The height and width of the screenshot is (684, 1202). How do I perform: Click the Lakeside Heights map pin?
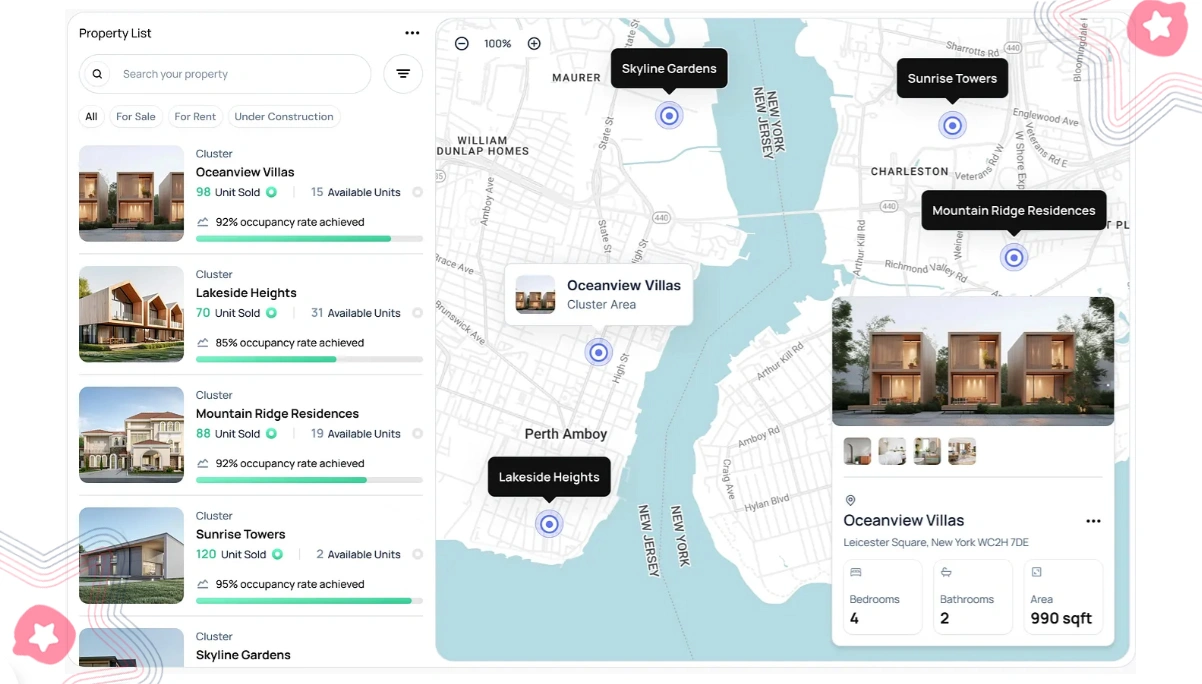coord(549,523)
